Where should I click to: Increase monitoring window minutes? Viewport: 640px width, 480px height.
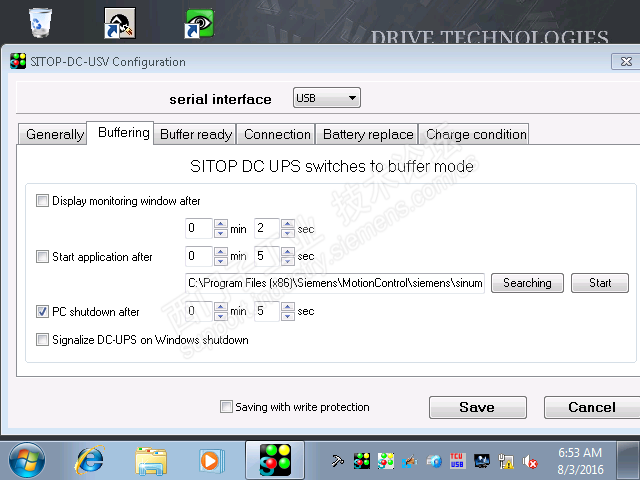[220, 224]
